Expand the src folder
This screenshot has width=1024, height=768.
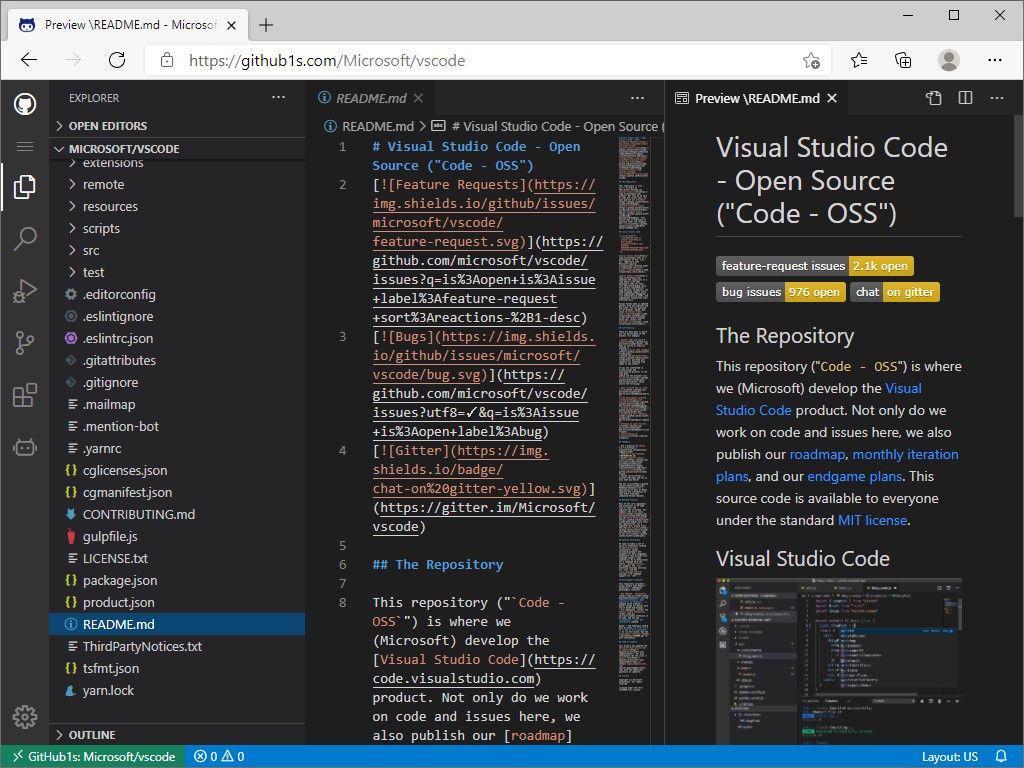(x=91, y=250)
